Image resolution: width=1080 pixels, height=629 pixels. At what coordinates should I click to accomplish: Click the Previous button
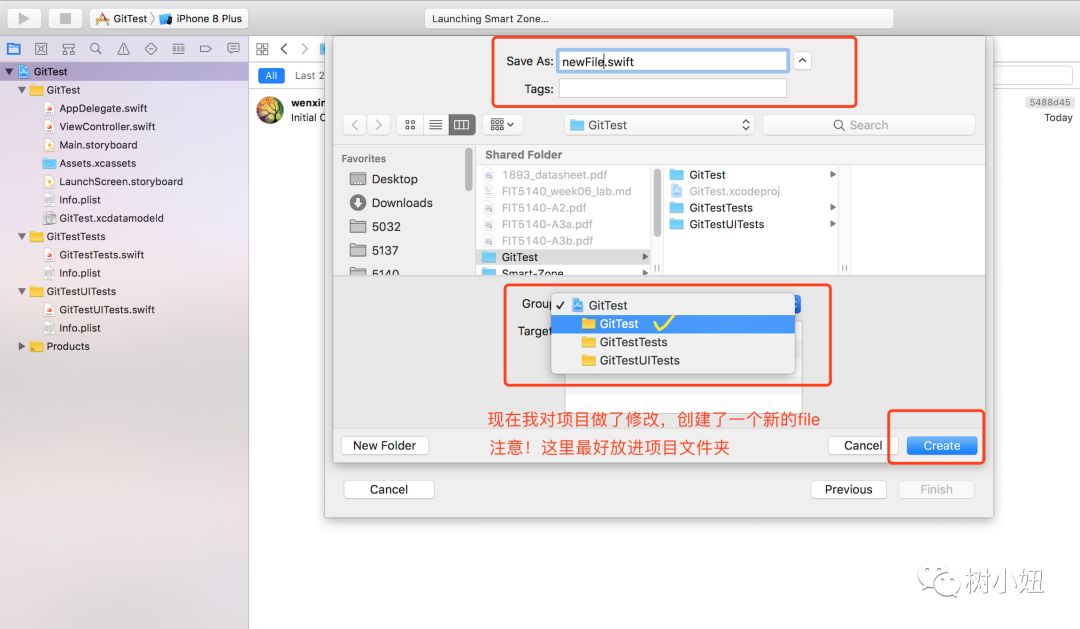(x=849, y=489)
